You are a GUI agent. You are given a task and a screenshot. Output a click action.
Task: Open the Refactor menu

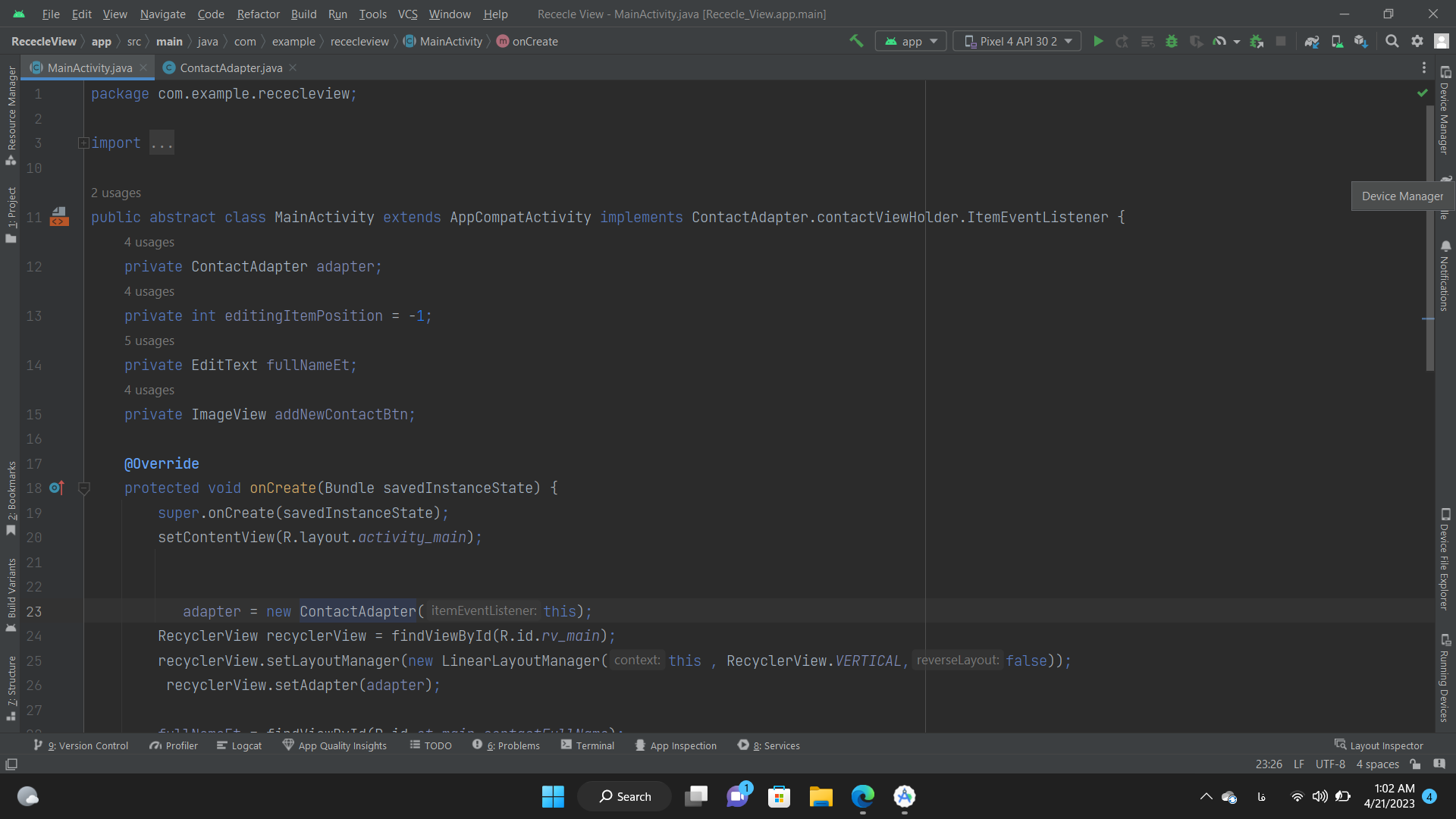click(x=258, y=14)
